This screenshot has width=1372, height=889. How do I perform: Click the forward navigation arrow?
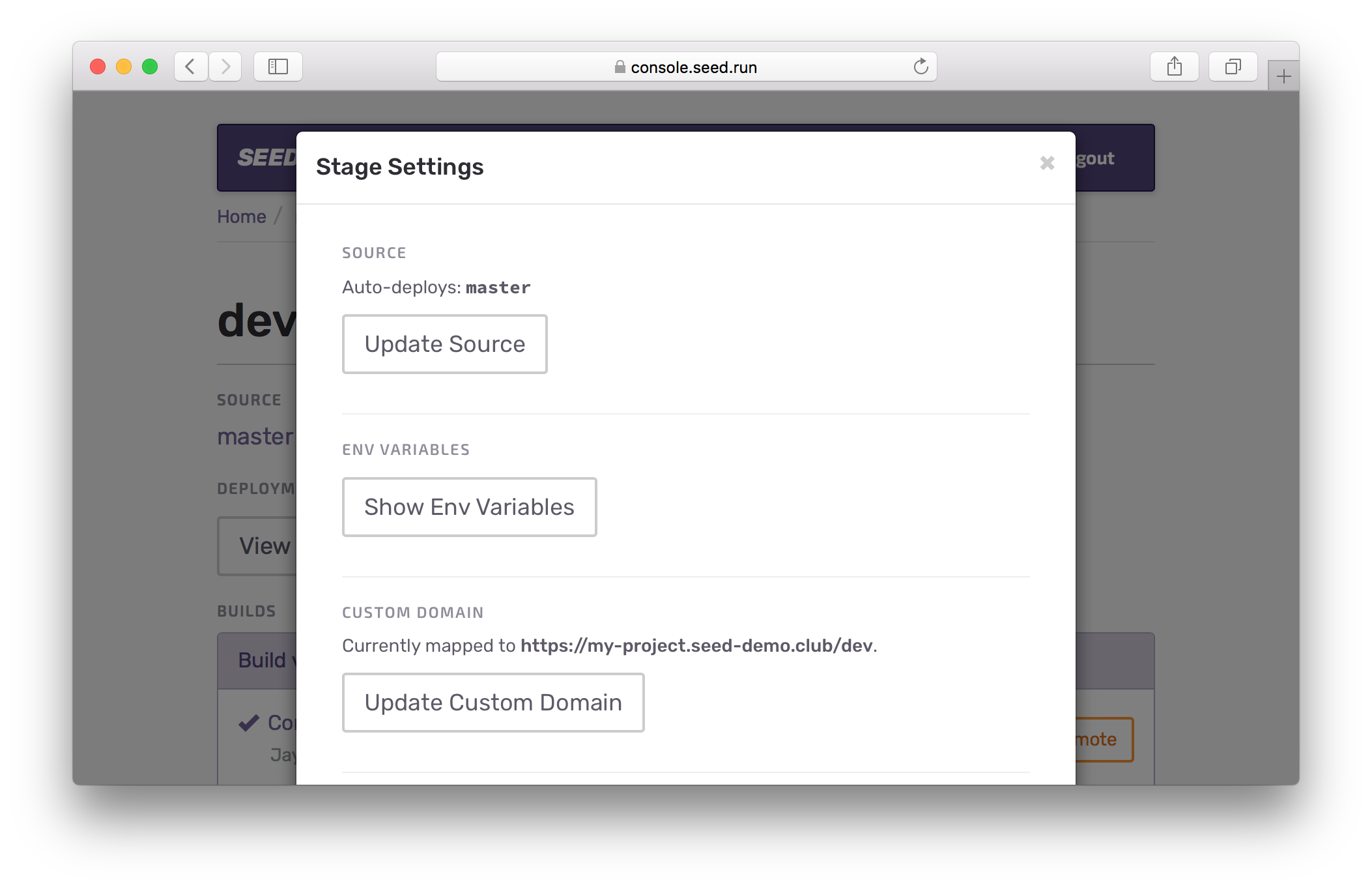click(x=225, y=66)
